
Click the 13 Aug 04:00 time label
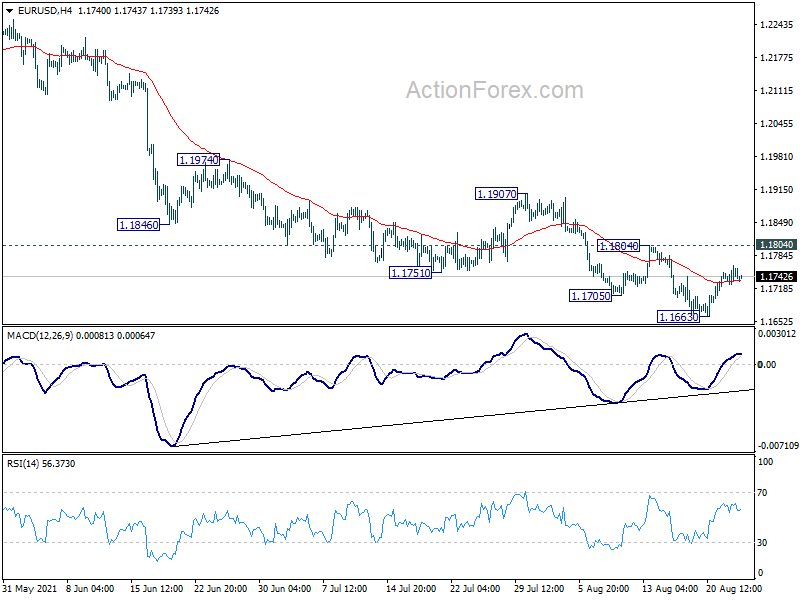pyautogui.click(x=670, y=589)
